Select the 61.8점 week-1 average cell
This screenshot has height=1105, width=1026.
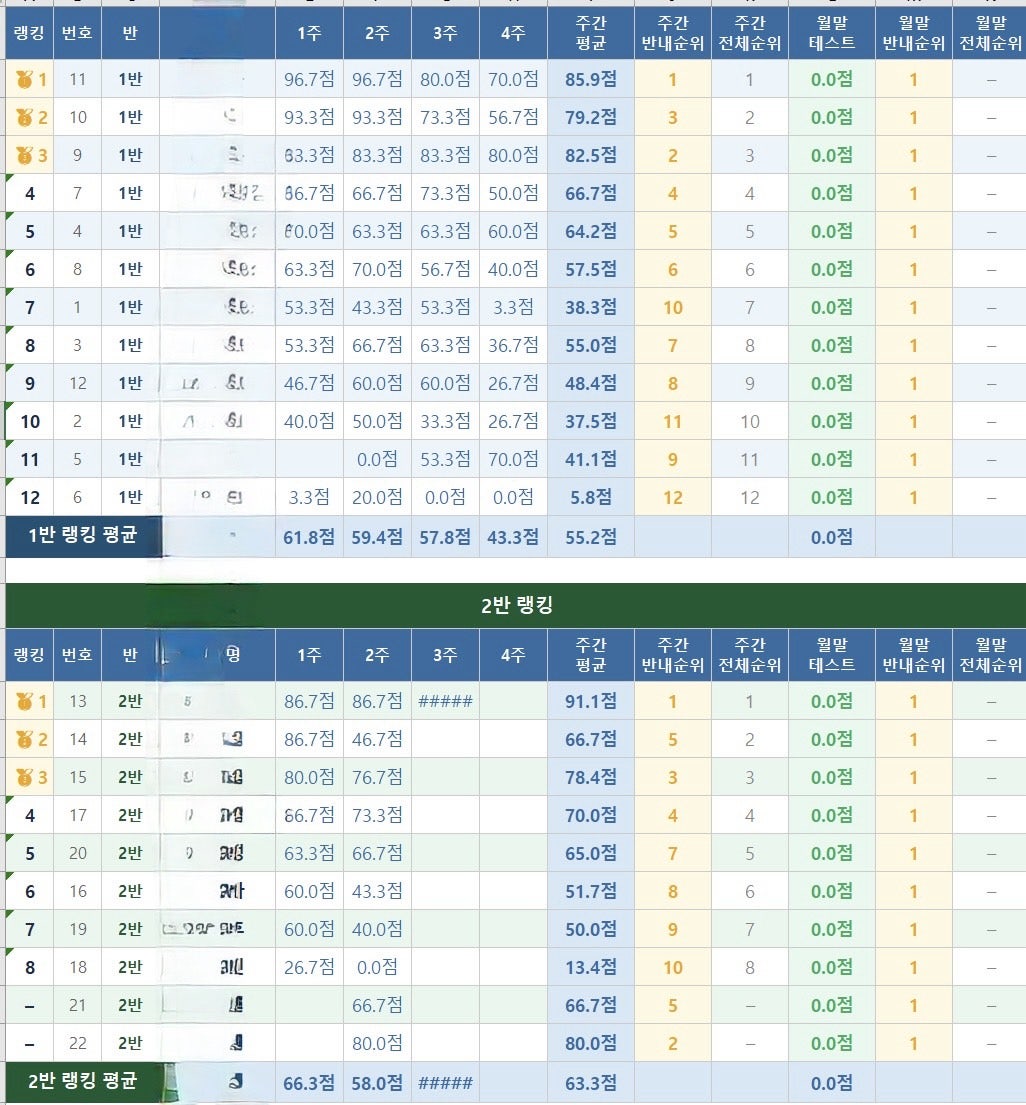(x=309, y=537)
